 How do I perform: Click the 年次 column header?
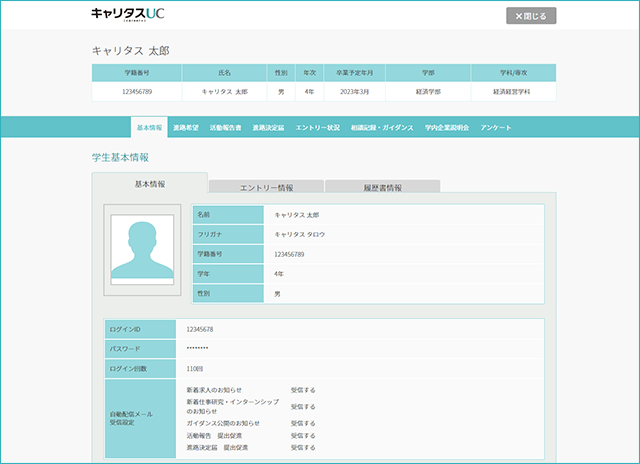pyautogui.click(x=309, y=73)
